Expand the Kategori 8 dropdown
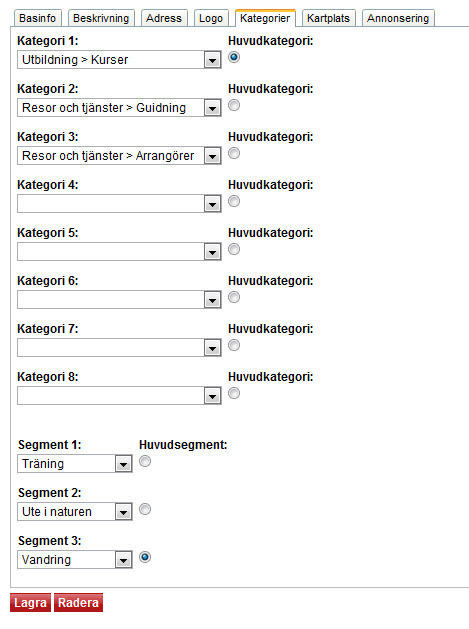This screenshot has width=469, height=629. coord(119,396)
